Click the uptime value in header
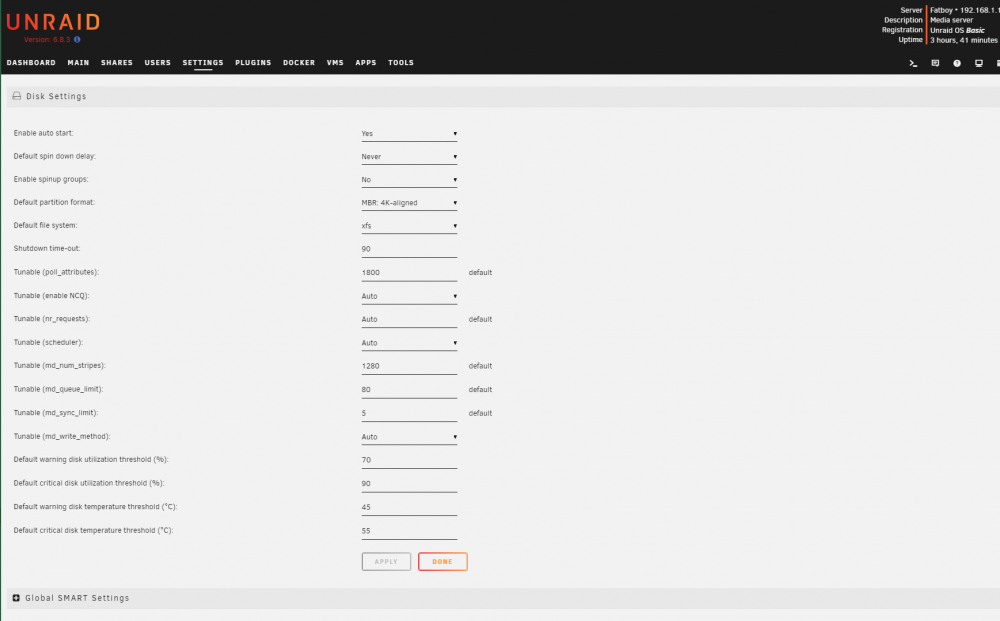This screenshot has height=621, width=1000. point(964,40)
